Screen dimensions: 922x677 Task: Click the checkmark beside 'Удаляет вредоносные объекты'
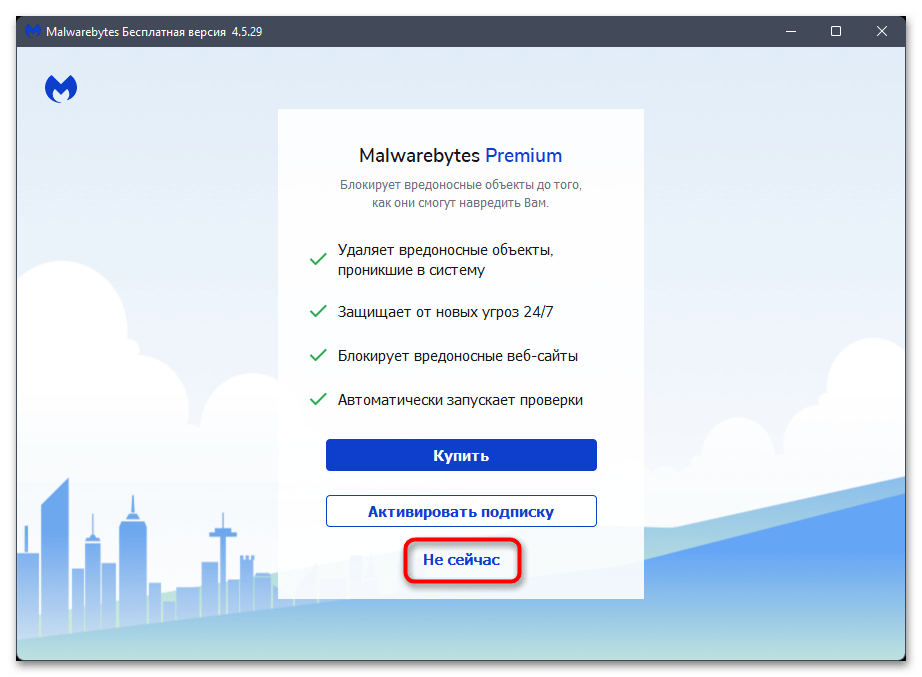point(318,259)
